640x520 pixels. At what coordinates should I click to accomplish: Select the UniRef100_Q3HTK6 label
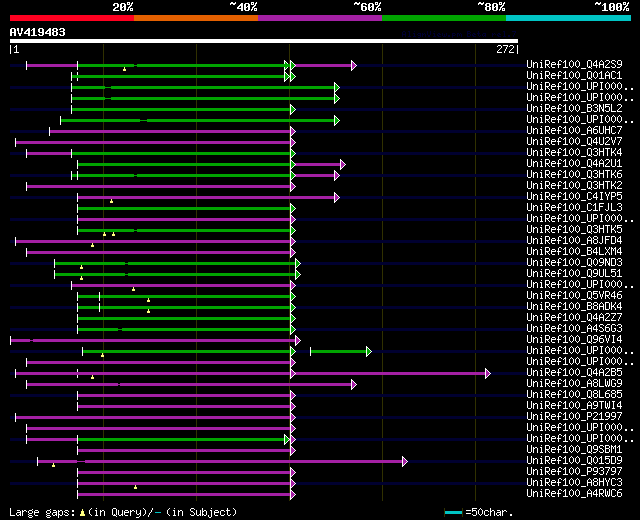click(x=574, y=175)
